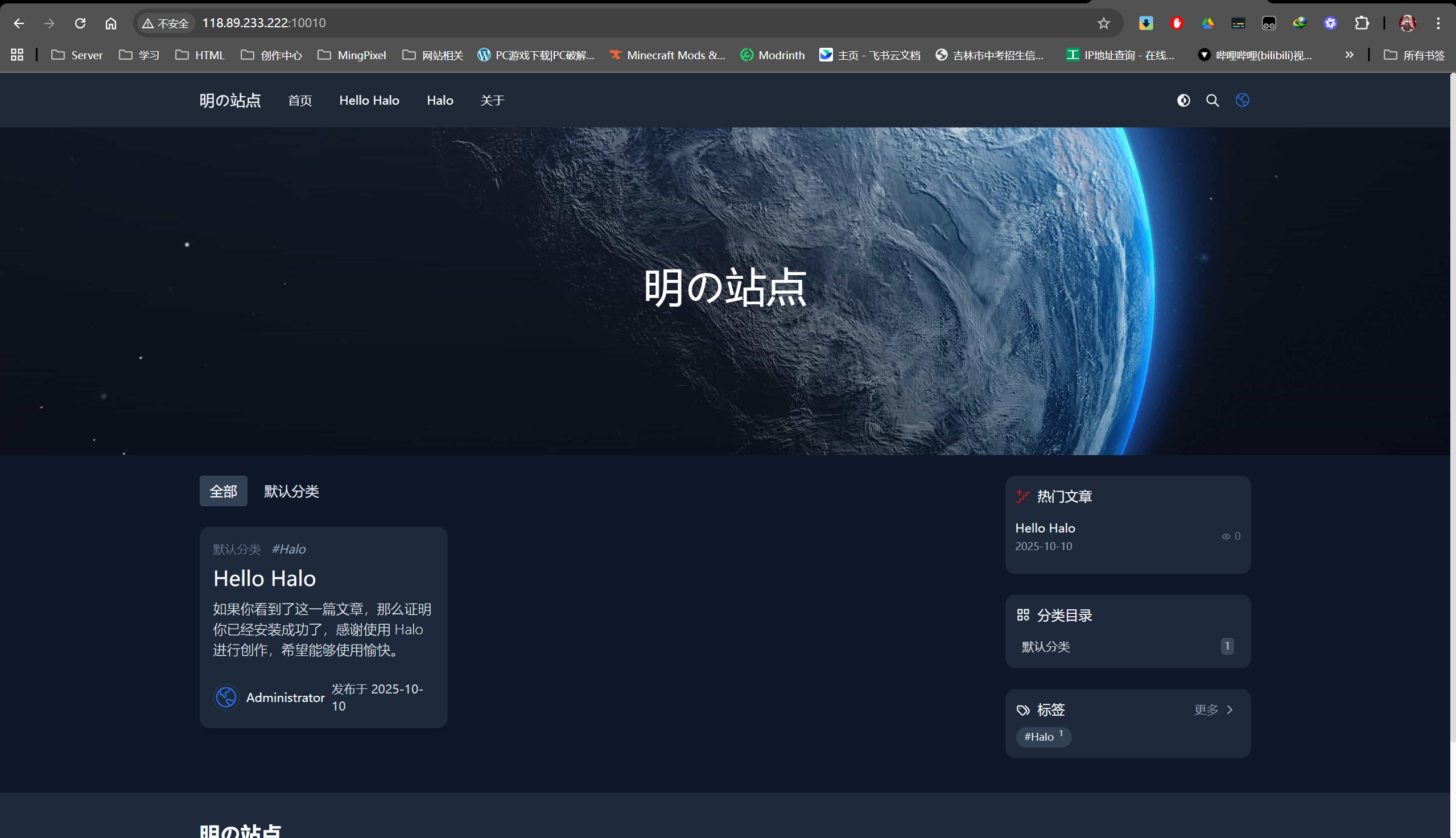The height and width of the screenshot is (838, 1456).
Task: Expand the bookmarks overflow chevron
Action: pos(1349,55)
